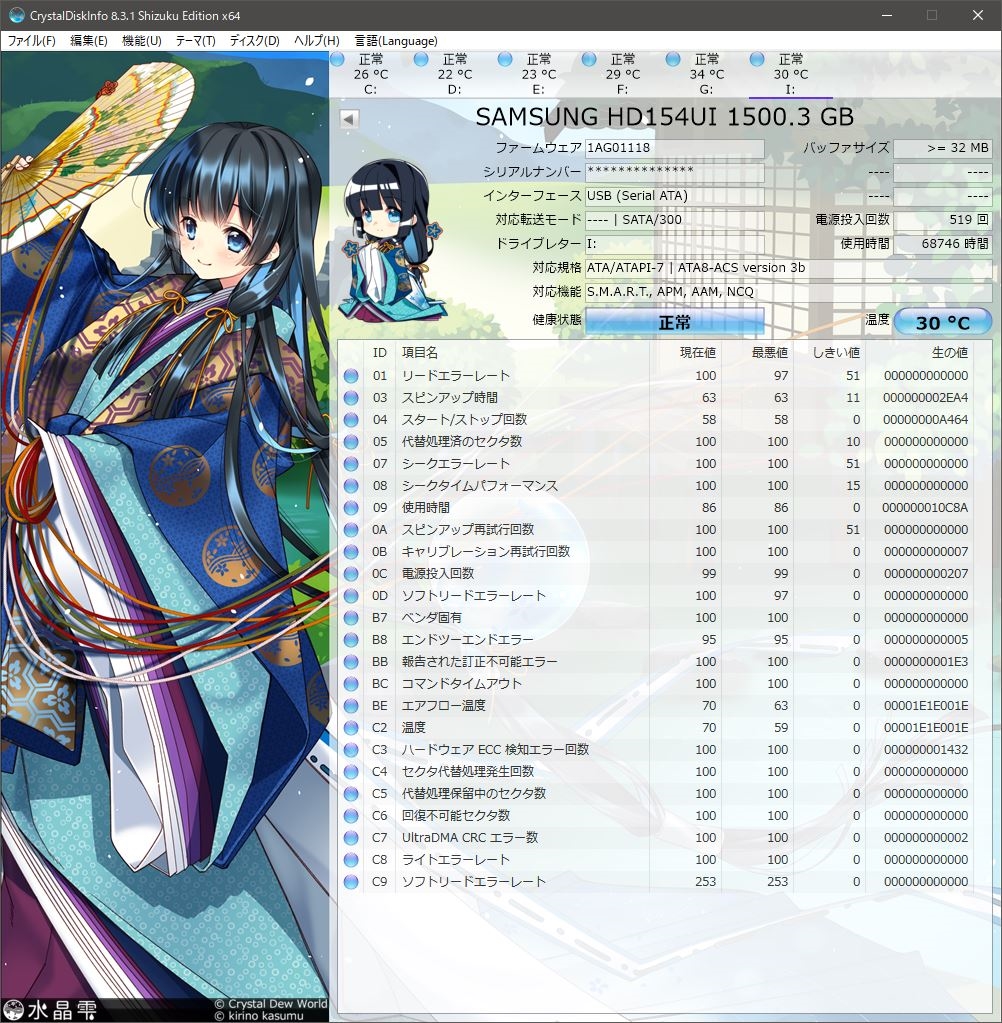Screen dimensions: 1002x1023
Task: Click the status icon for ID 0C 電源投入回数
Action: (351, 573)
